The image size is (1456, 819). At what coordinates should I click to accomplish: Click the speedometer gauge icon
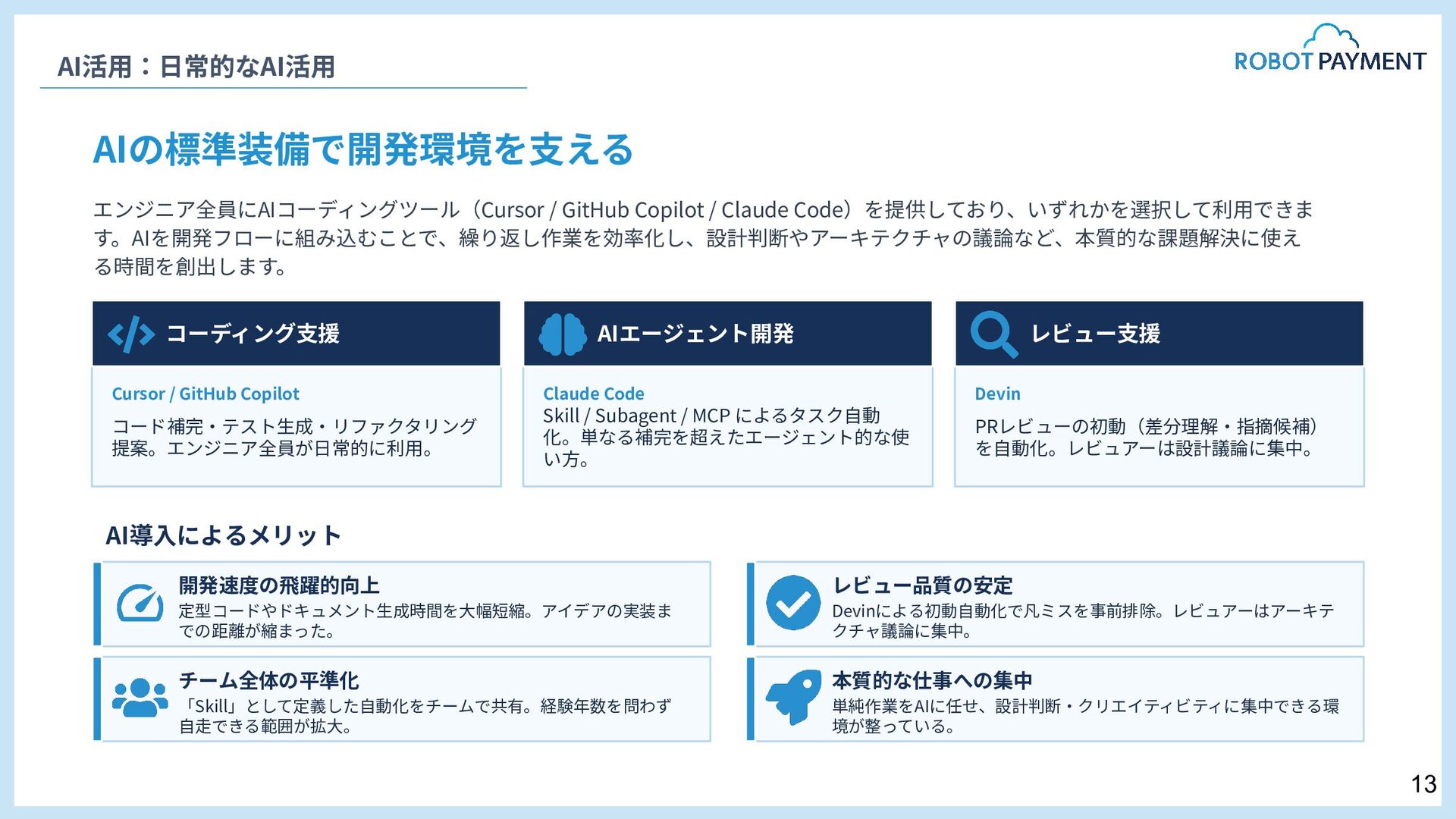pyautogui.click(x=140, y=604)
